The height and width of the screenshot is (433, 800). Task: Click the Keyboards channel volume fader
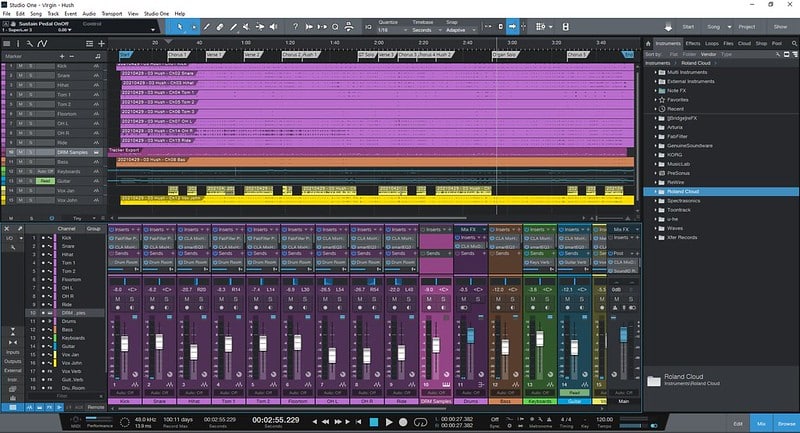click(x=540, y=339)
